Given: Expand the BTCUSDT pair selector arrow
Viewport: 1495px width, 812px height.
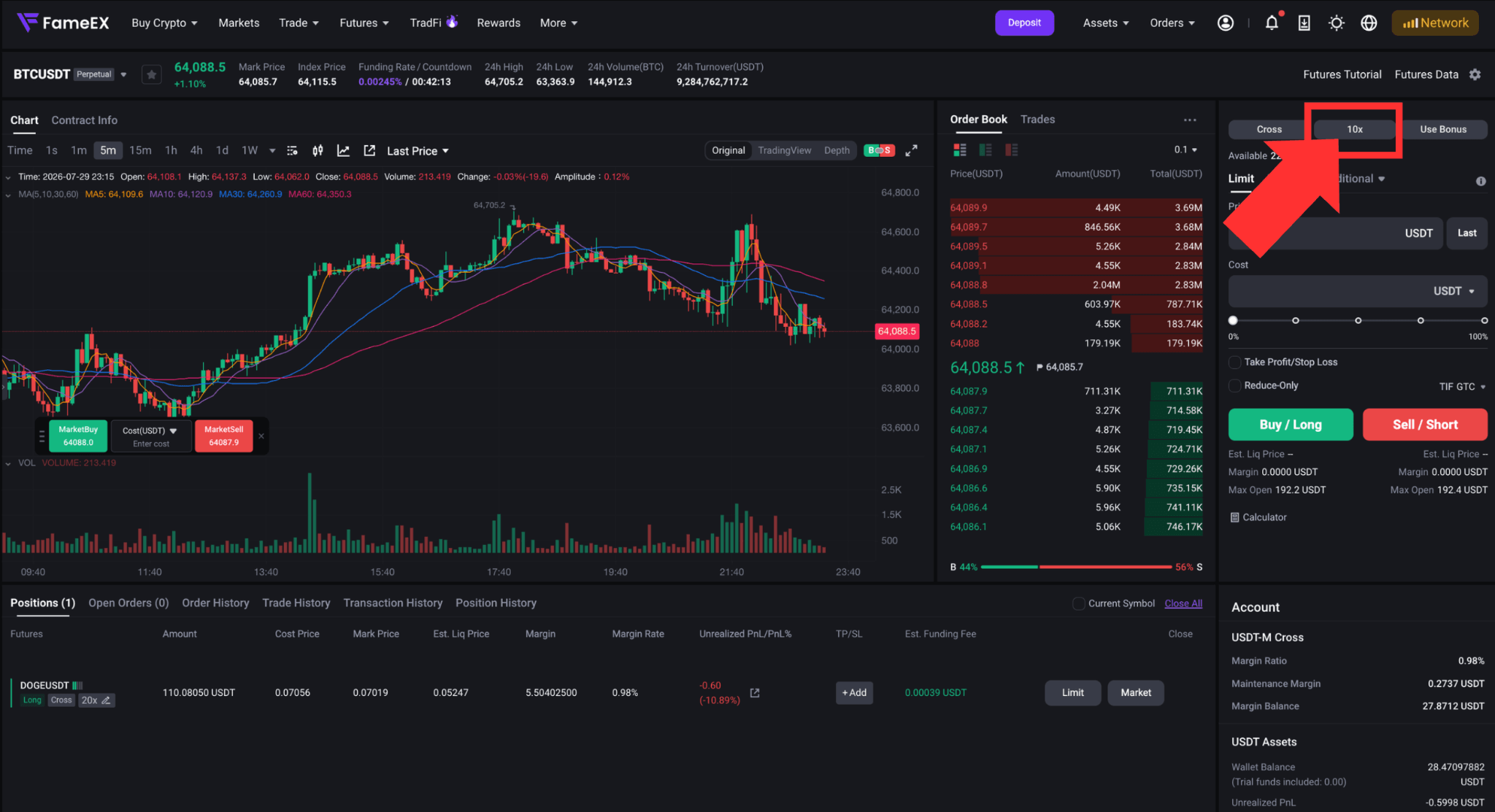Looking at the screenshot, I should (123, 74).
